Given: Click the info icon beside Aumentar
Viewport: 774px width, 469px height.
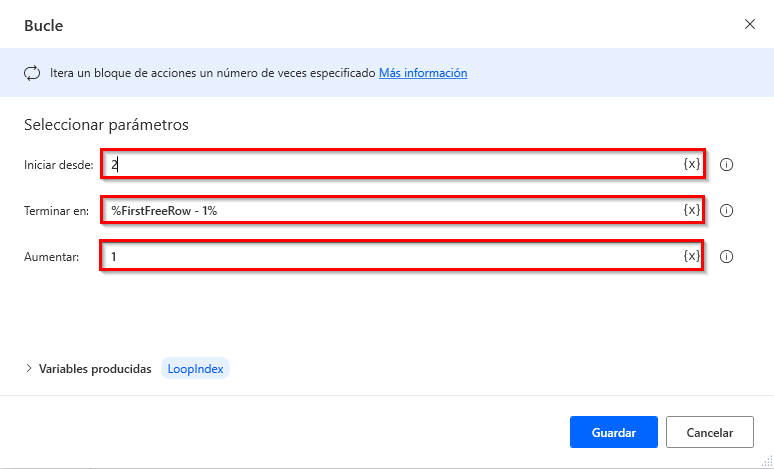Looking at the screenshot, I should (x=726, y=257).
